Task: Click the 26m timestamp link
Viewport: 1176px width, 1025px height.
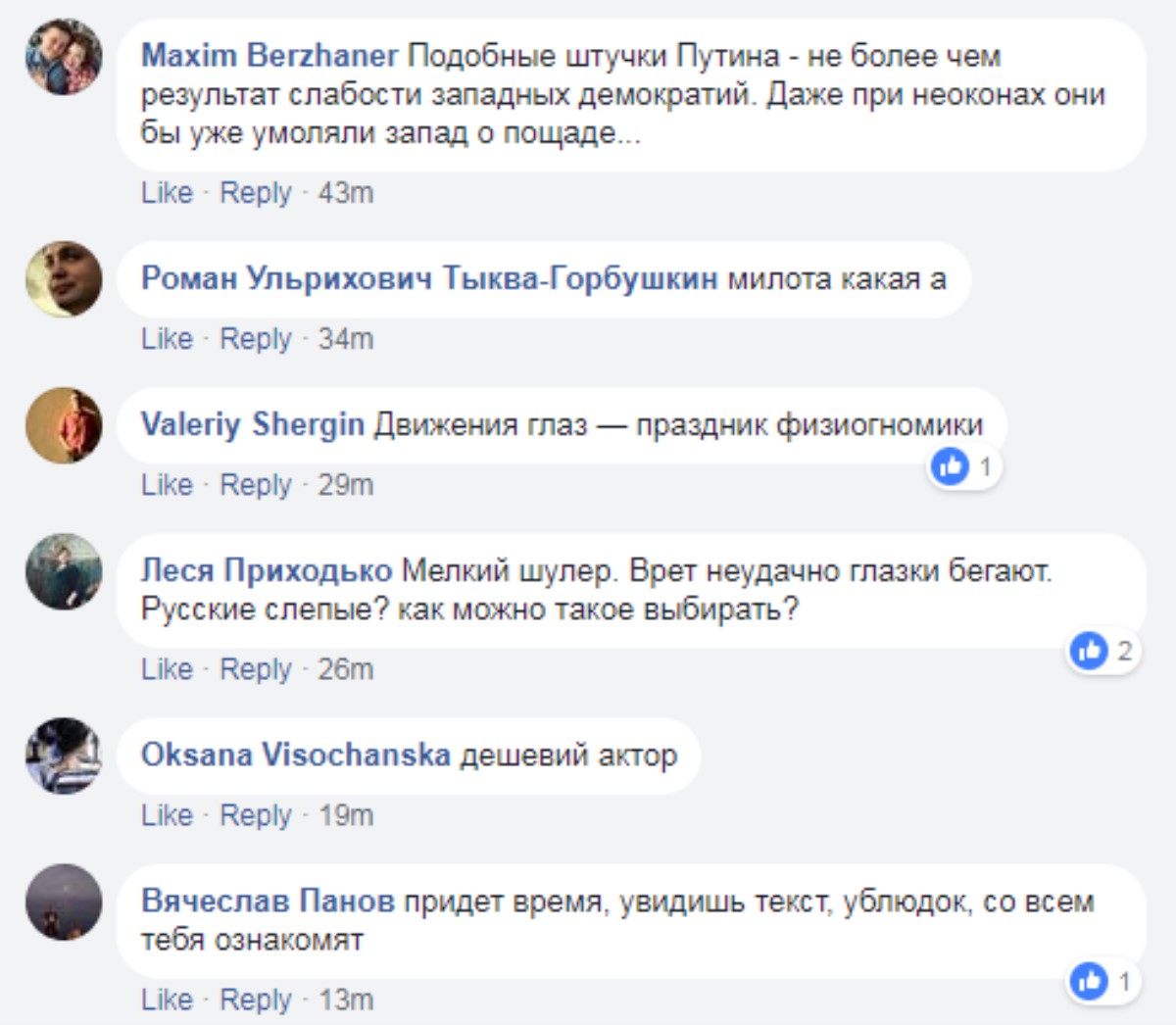Action: pyautogui.click(x=346, y=669)
